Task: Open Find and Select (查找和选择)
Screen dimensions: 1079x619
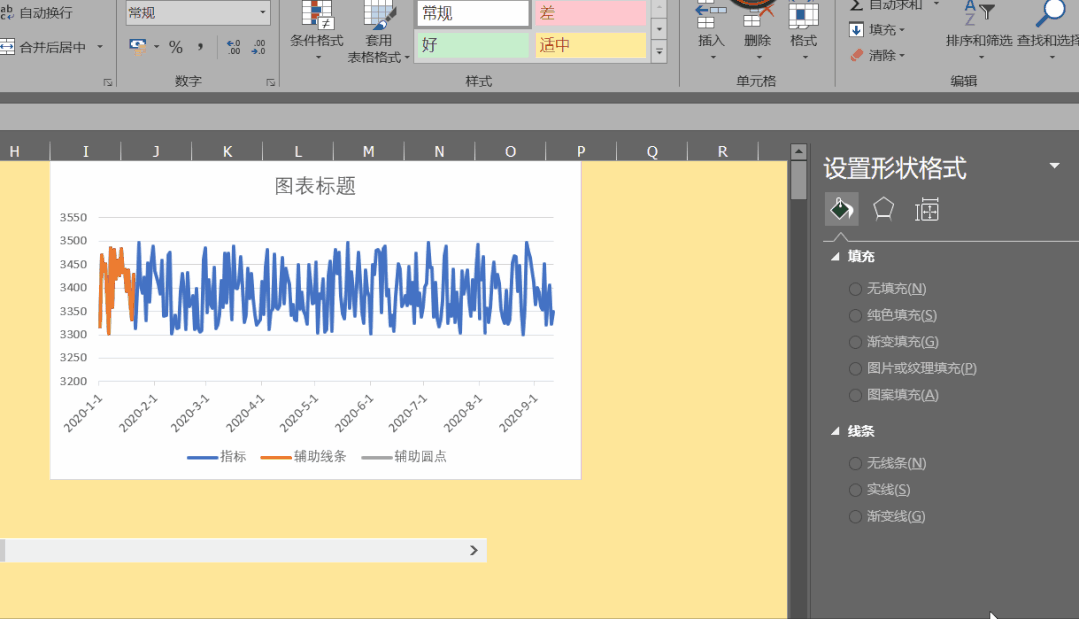Action: click(1048, 31)
